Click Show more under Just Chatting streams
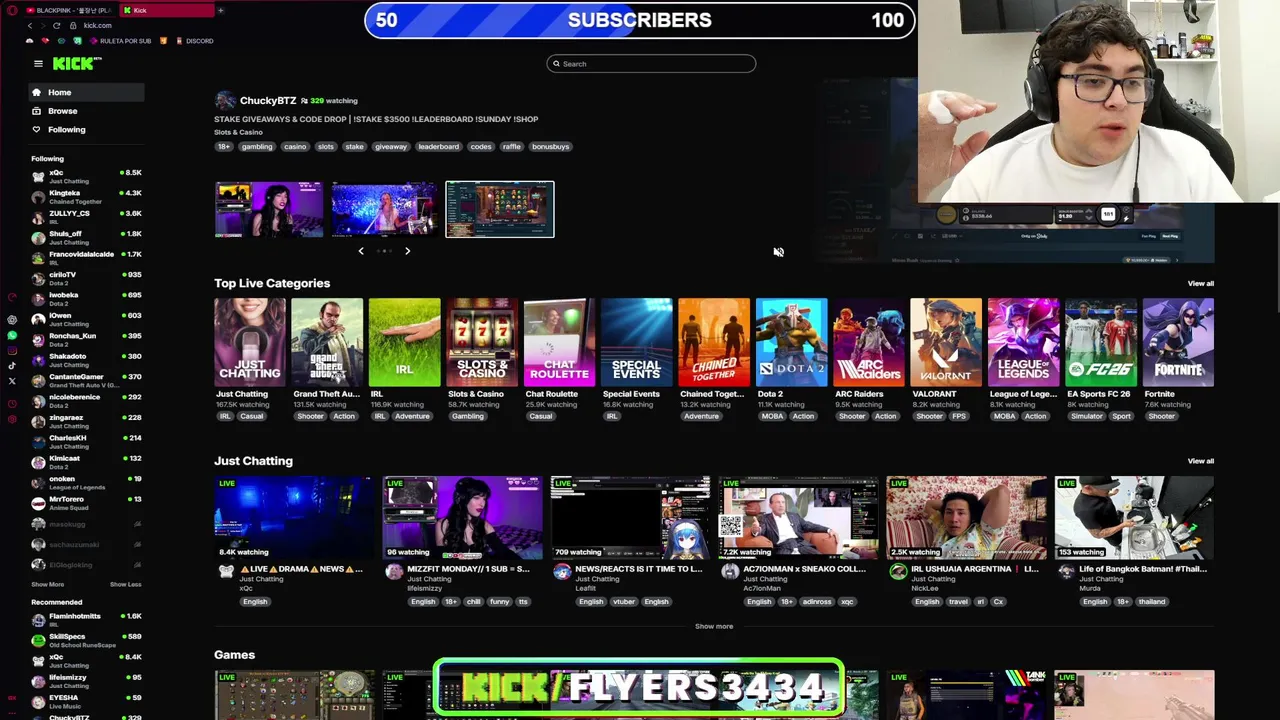 click(714, 626)
